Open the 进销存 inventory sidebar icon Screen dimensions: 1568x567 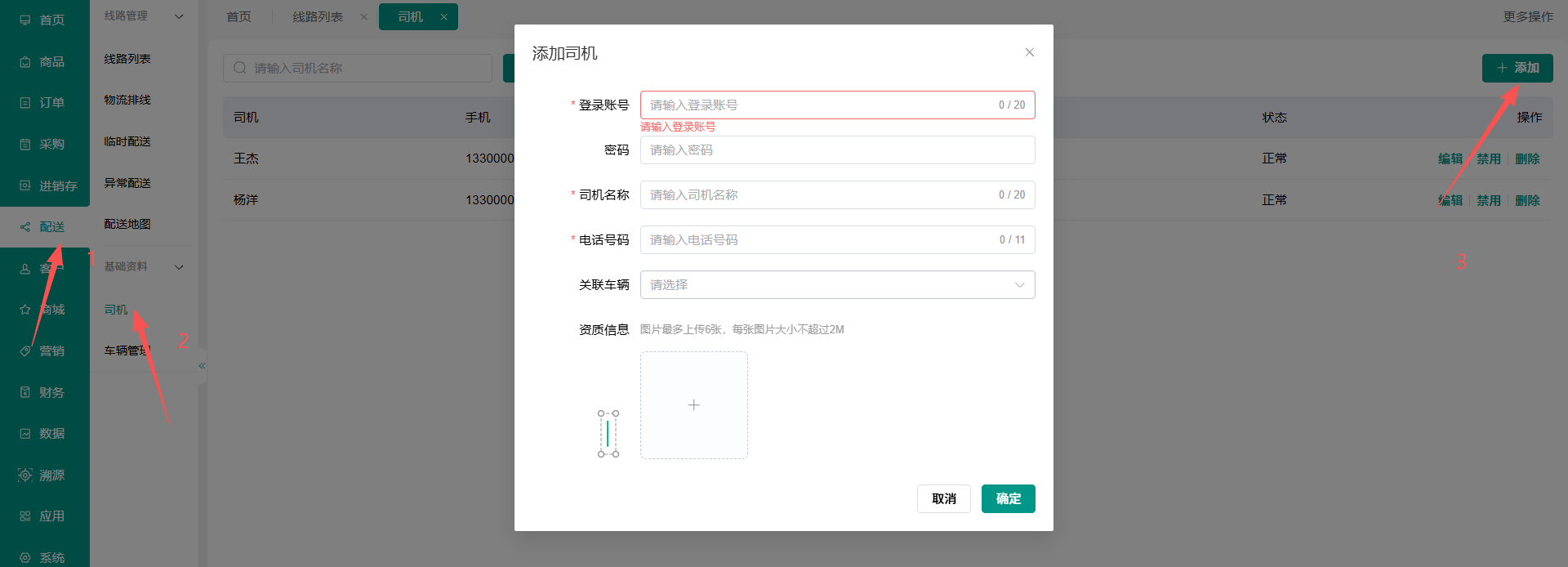pos(25,185)
